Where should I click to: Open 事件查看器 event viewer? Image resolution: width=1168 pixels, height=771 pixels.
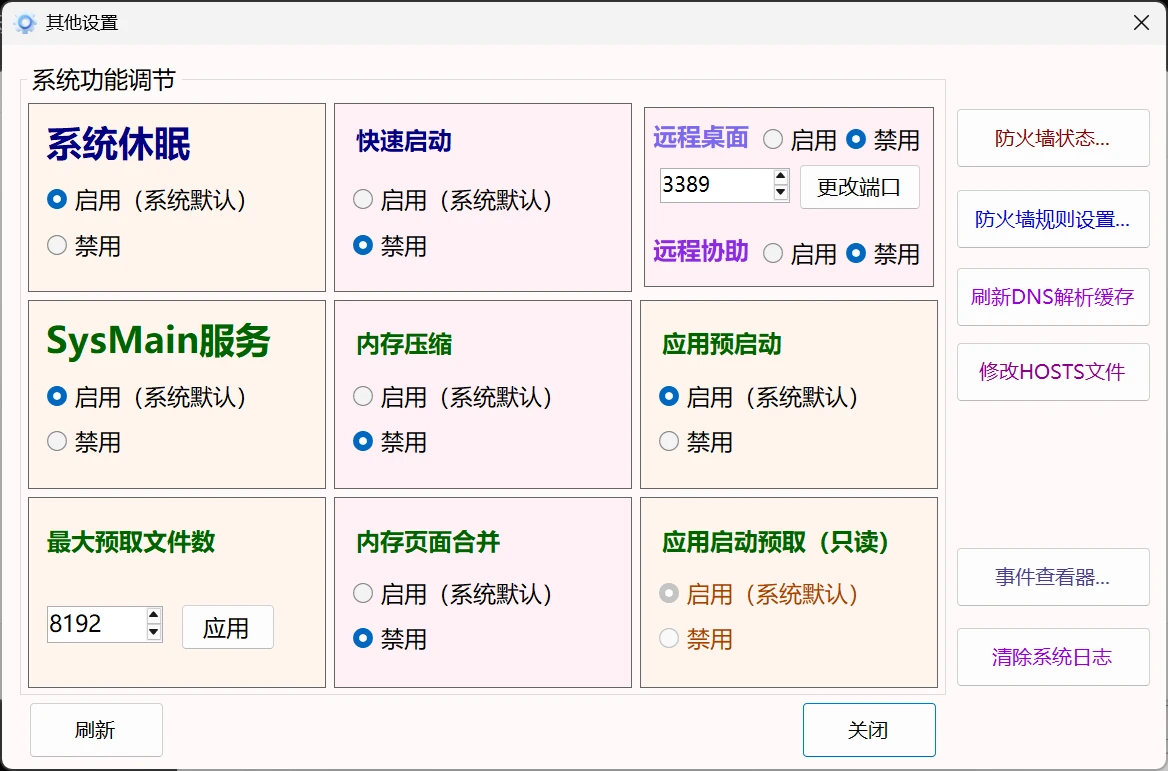click(1052, 577)
